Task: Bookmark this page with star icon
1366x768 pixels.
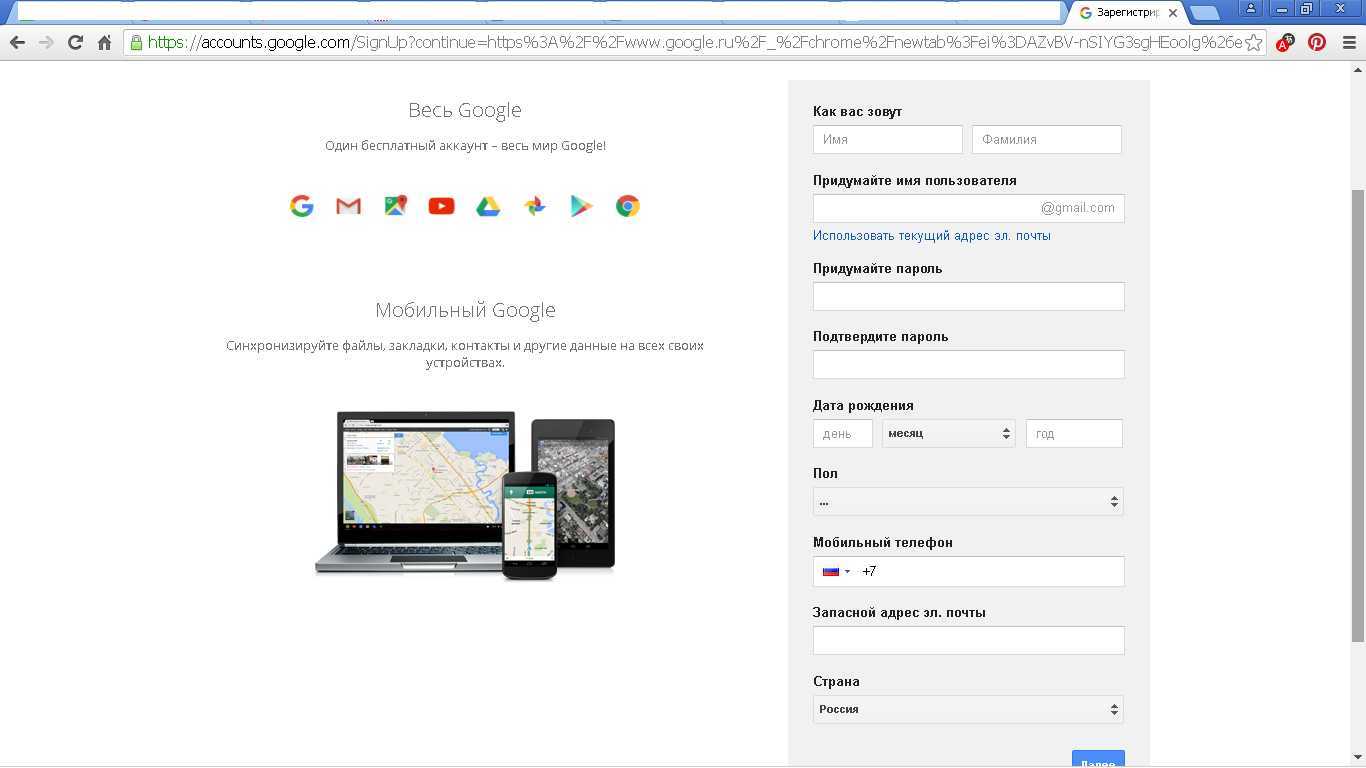Action: 1253,43
